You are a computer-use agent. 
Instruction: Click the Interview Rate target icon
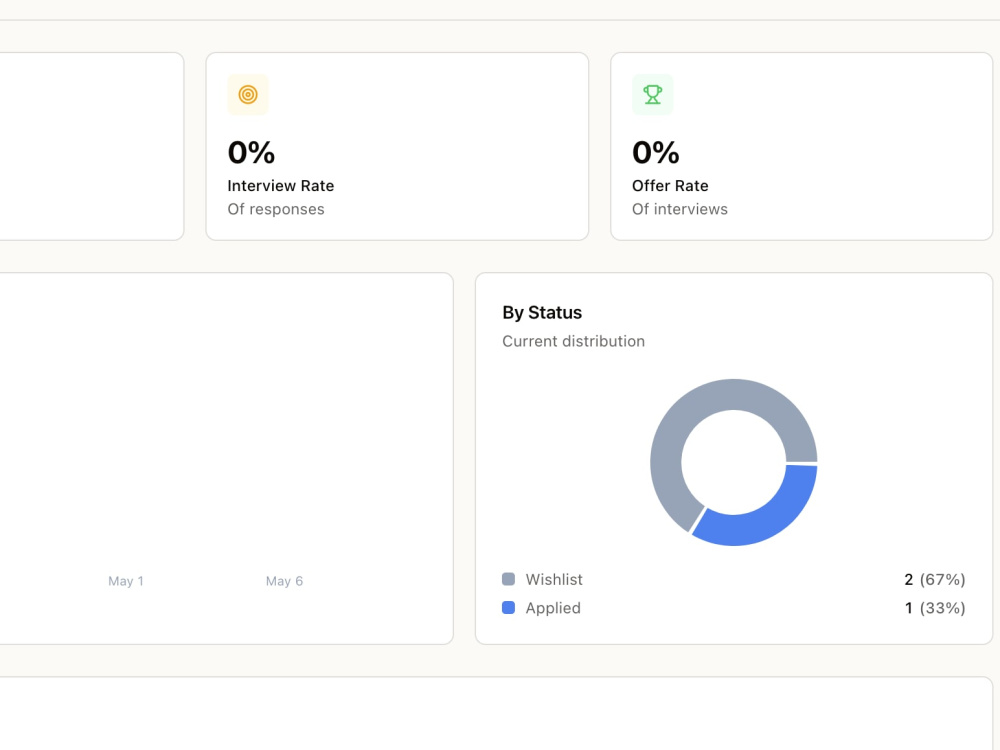pyautogui.click(x=248, y=94)
